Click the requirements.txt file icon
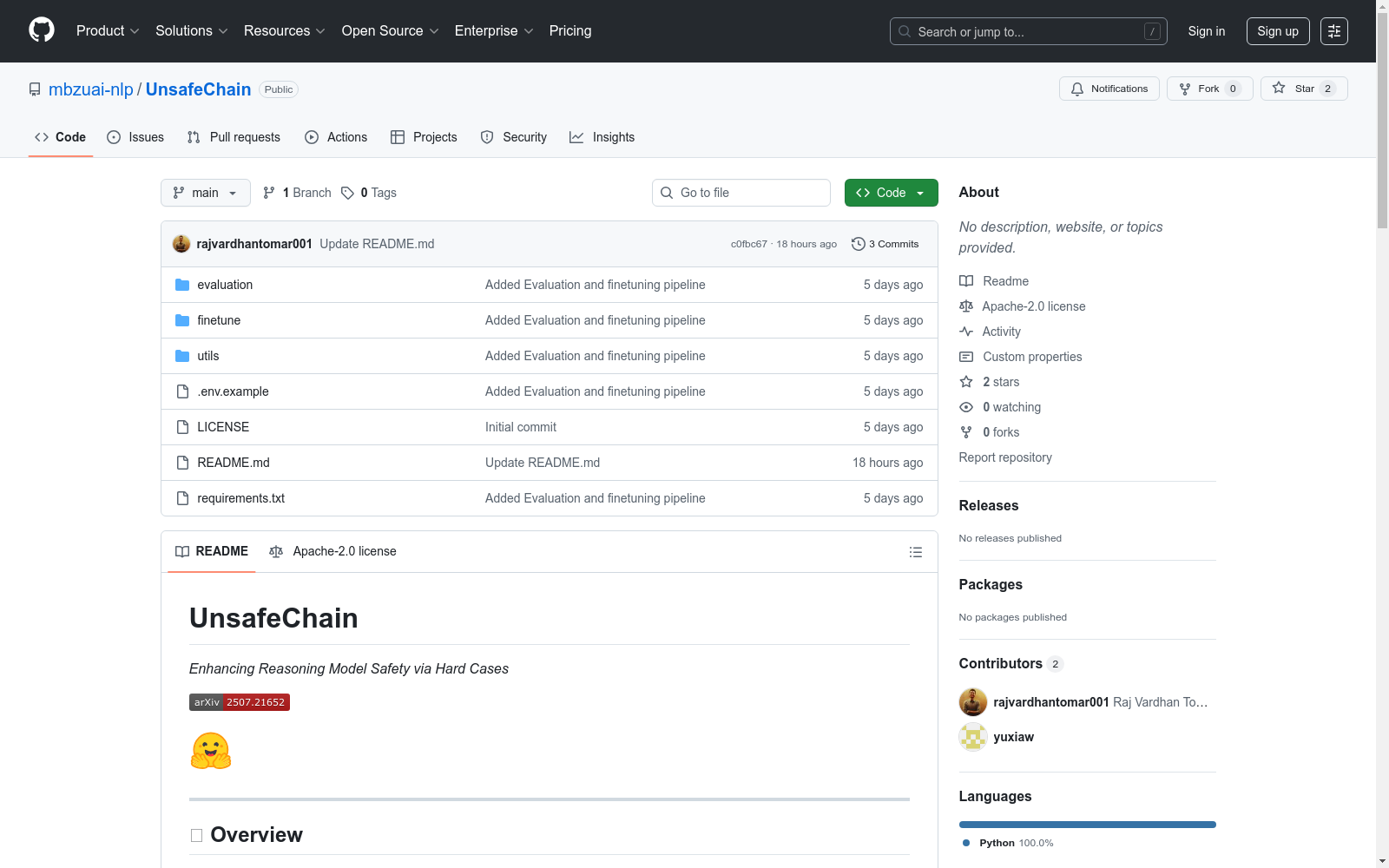This screenshot has height=868, width=1389. click(x=182, y=498)
